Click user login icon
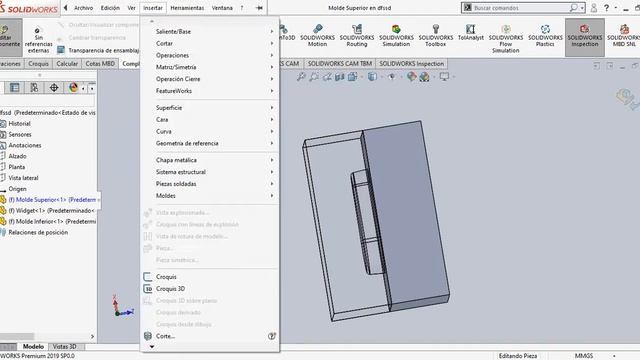640x360 pixels. coord(594,8)
